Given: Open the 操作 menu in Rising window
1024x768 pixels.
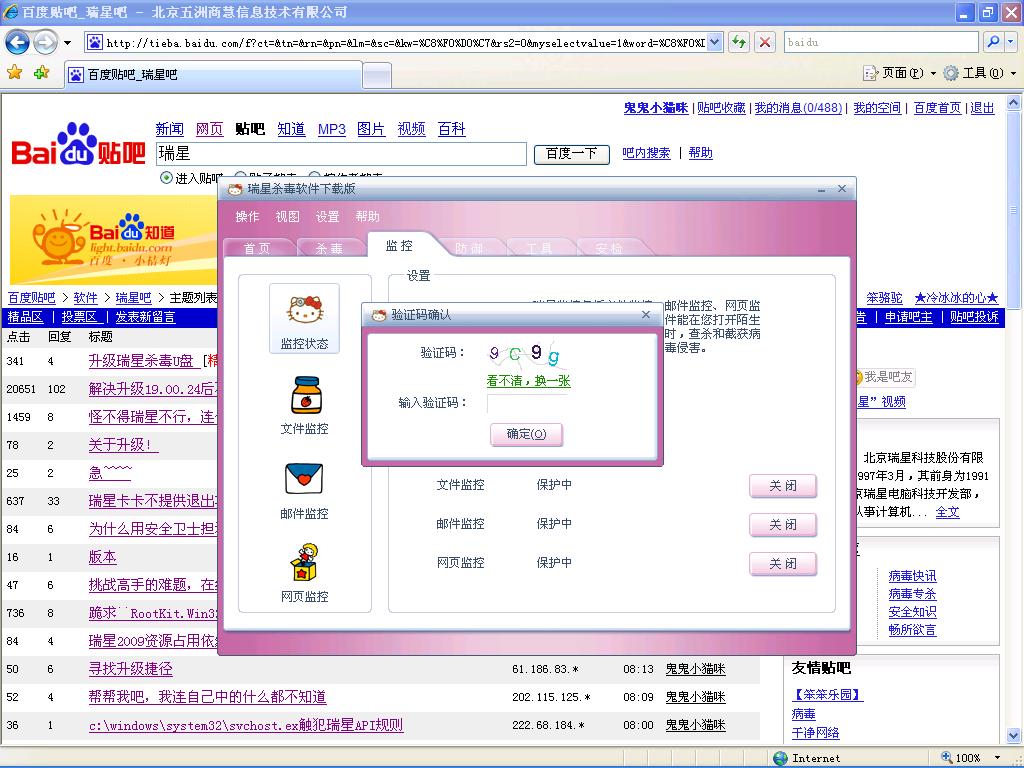Looking at the screenshot, I should coord(248,216).
